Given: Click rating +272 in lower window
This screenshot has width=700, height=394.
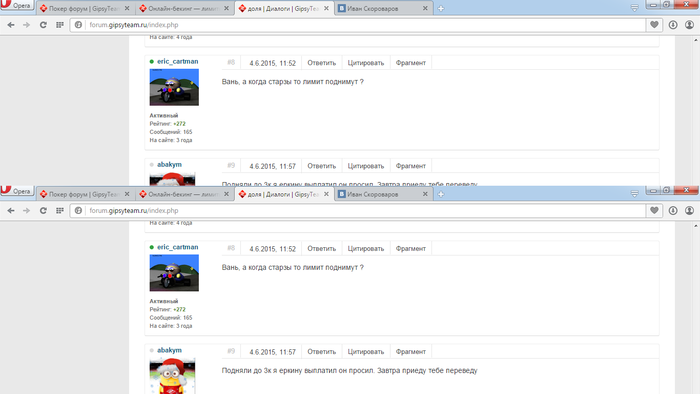Looking at the screenshot, I should 179,309.
